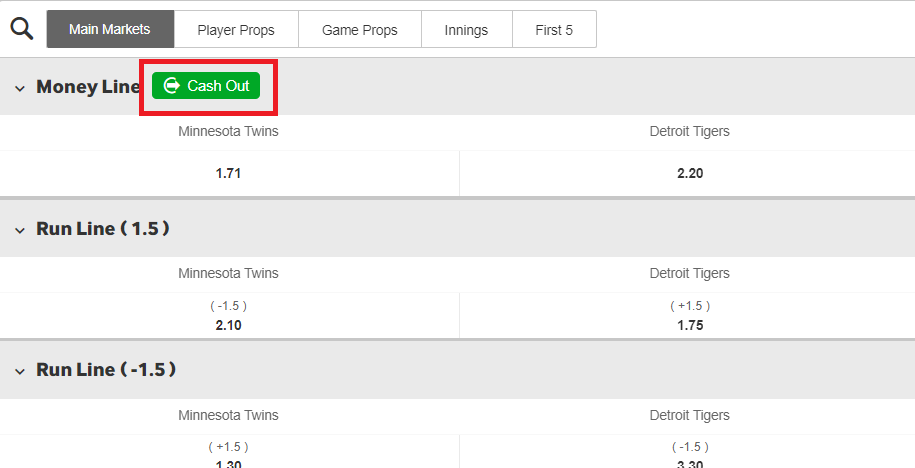Switch to the Main Markets tab
Viewport: 915px width, 468px height.
(110, 29)
